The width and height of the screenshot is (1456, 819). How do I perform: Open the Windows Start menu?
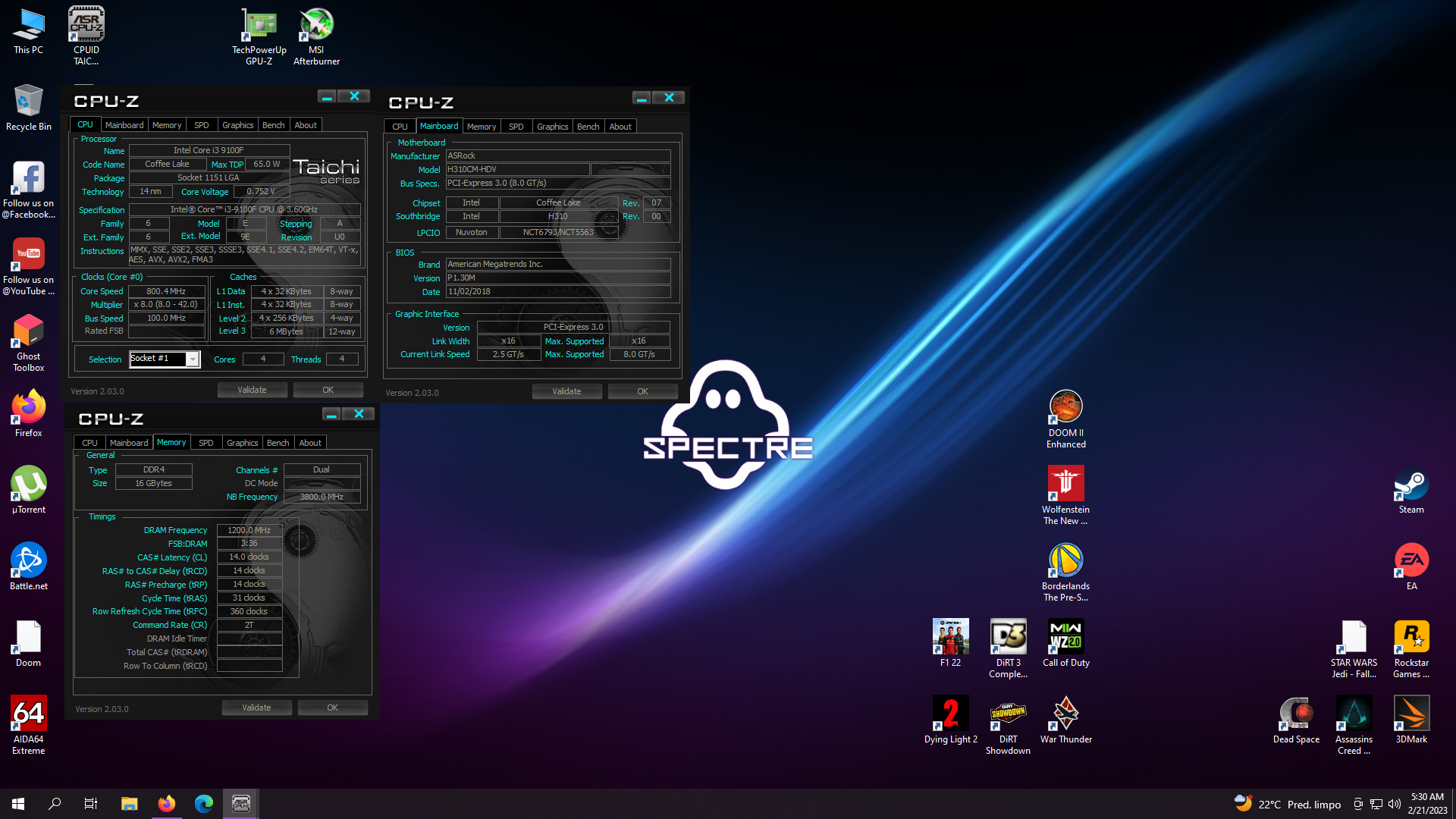18,804
